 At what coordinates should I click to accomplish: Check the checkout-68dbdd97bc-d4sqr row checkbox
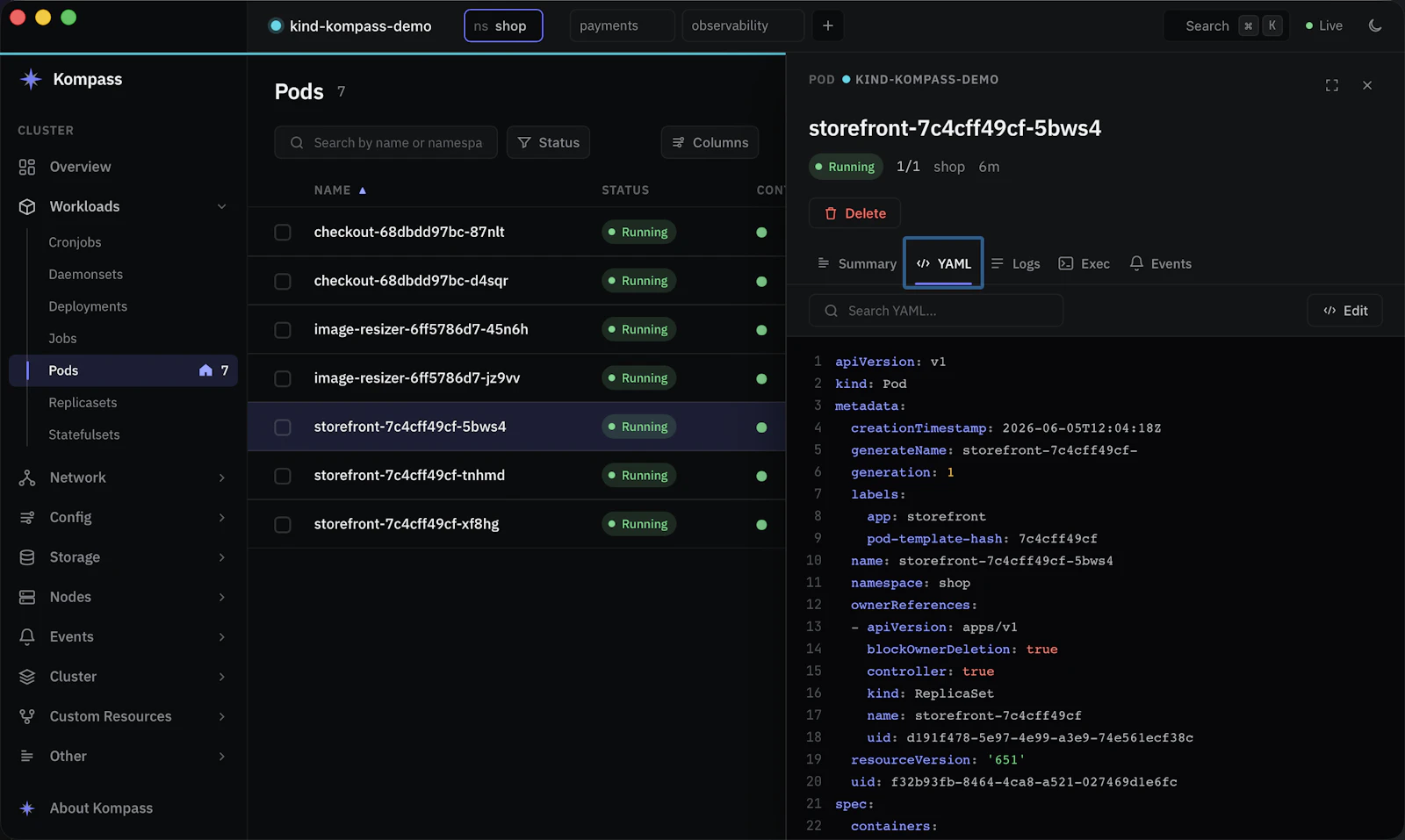[x=283, y=281]
